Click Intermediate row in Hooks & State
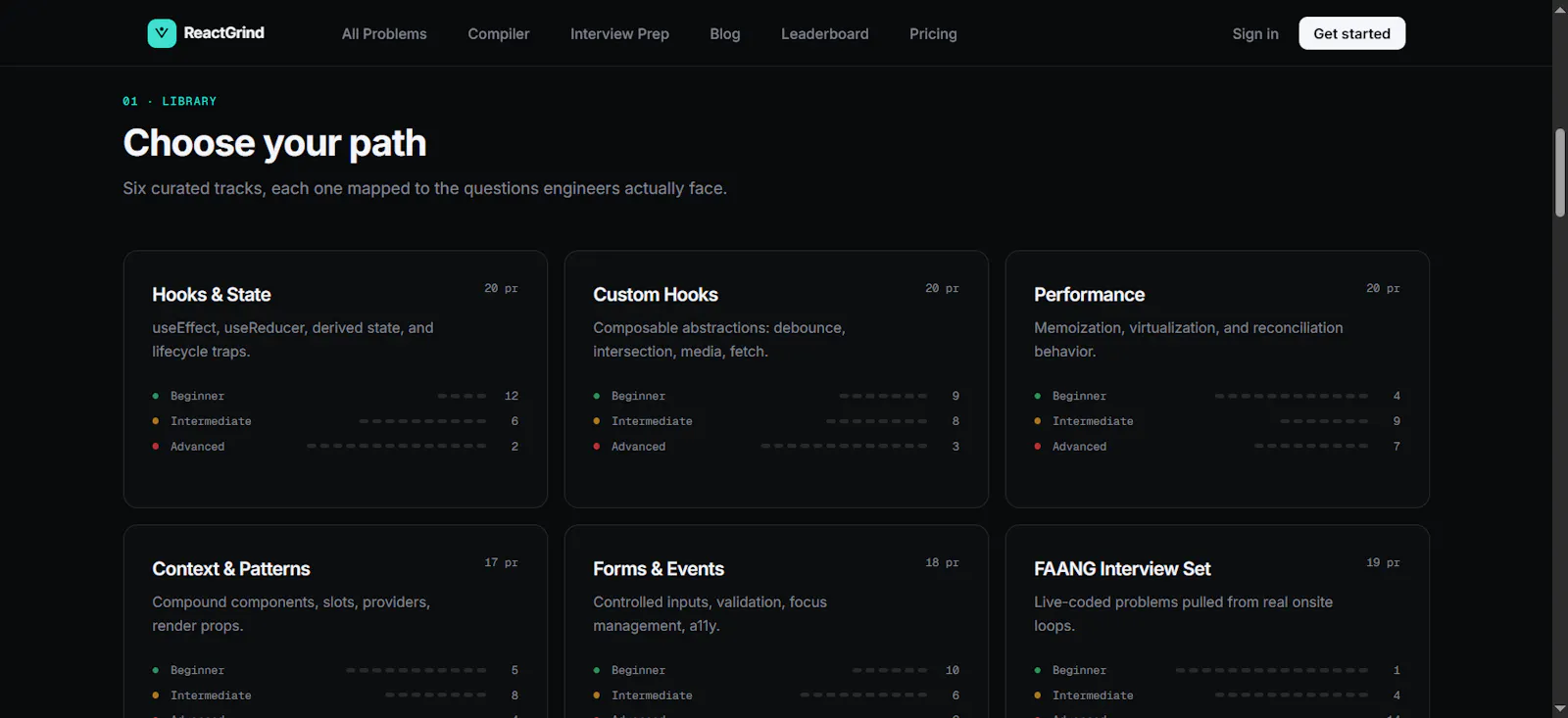Image resolution: width=1568 pixels, height=718 pixels. (x=335, y=421)
